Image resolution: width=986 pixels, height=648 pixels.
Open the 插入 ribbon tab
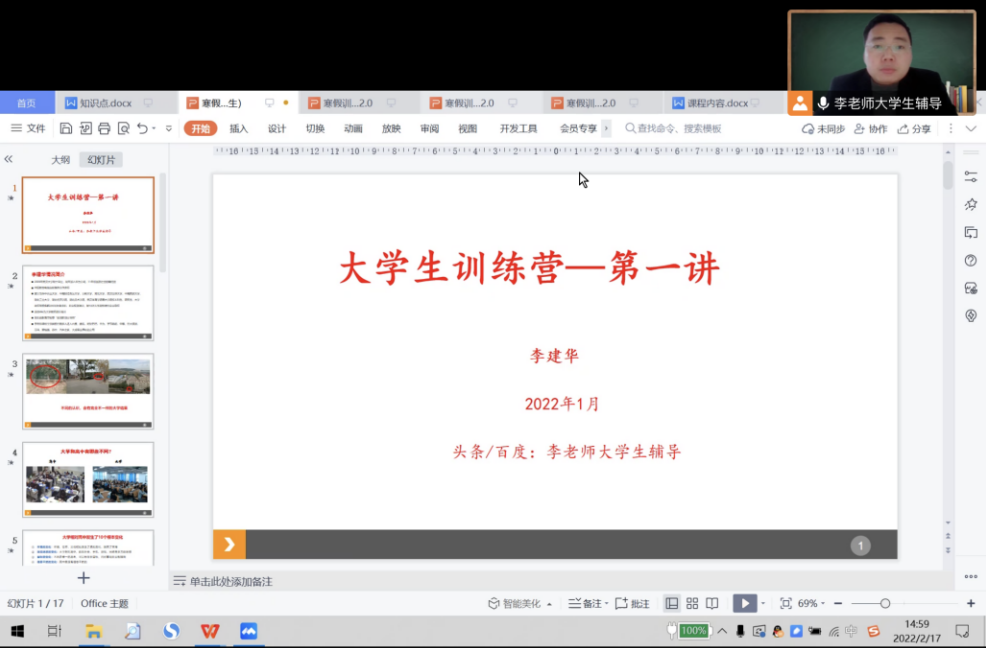[239, 129]
